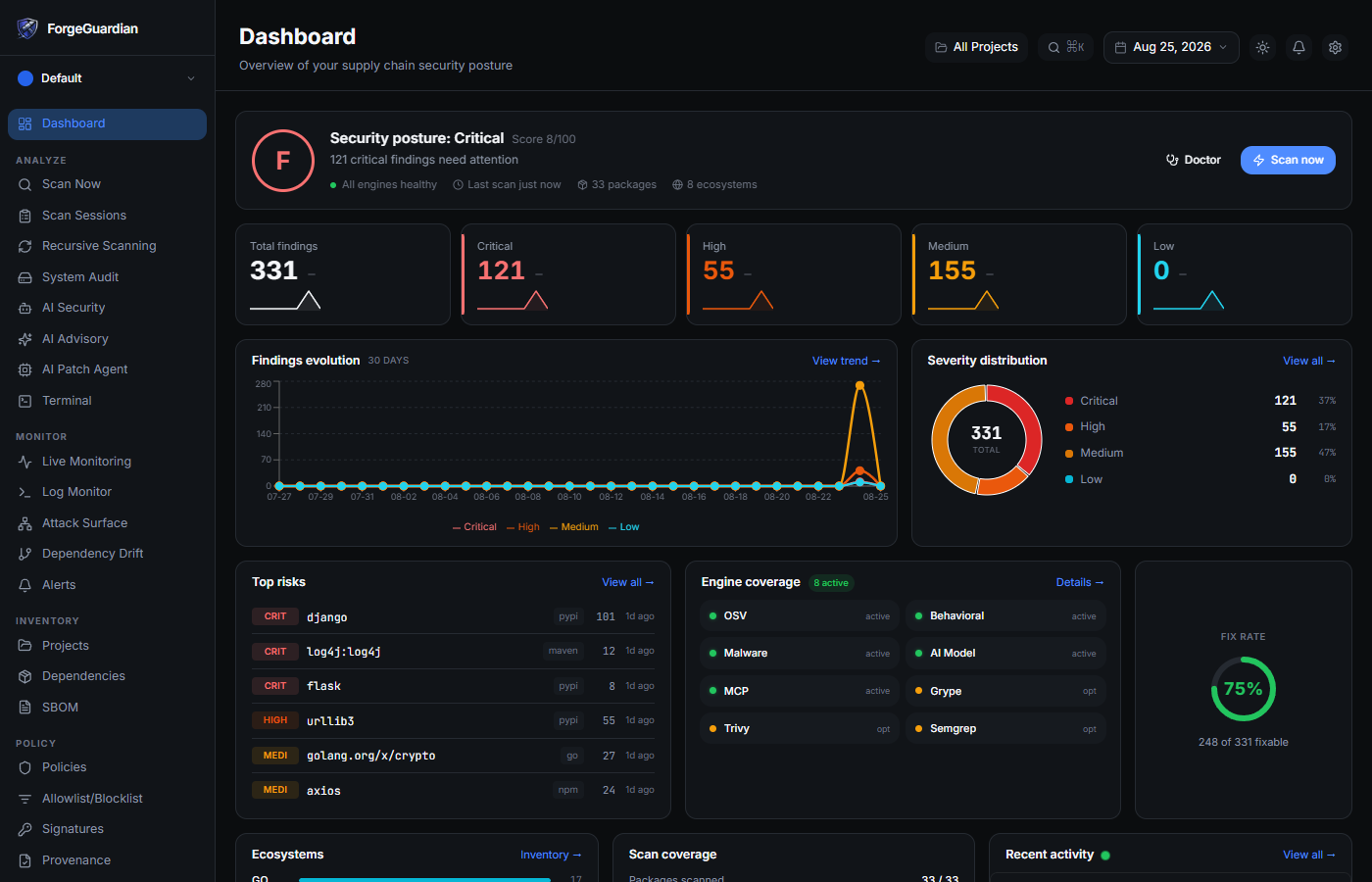Click View all in Severity distribution
Viewport: 1372px width, 882px height.
click(1308, 361)
